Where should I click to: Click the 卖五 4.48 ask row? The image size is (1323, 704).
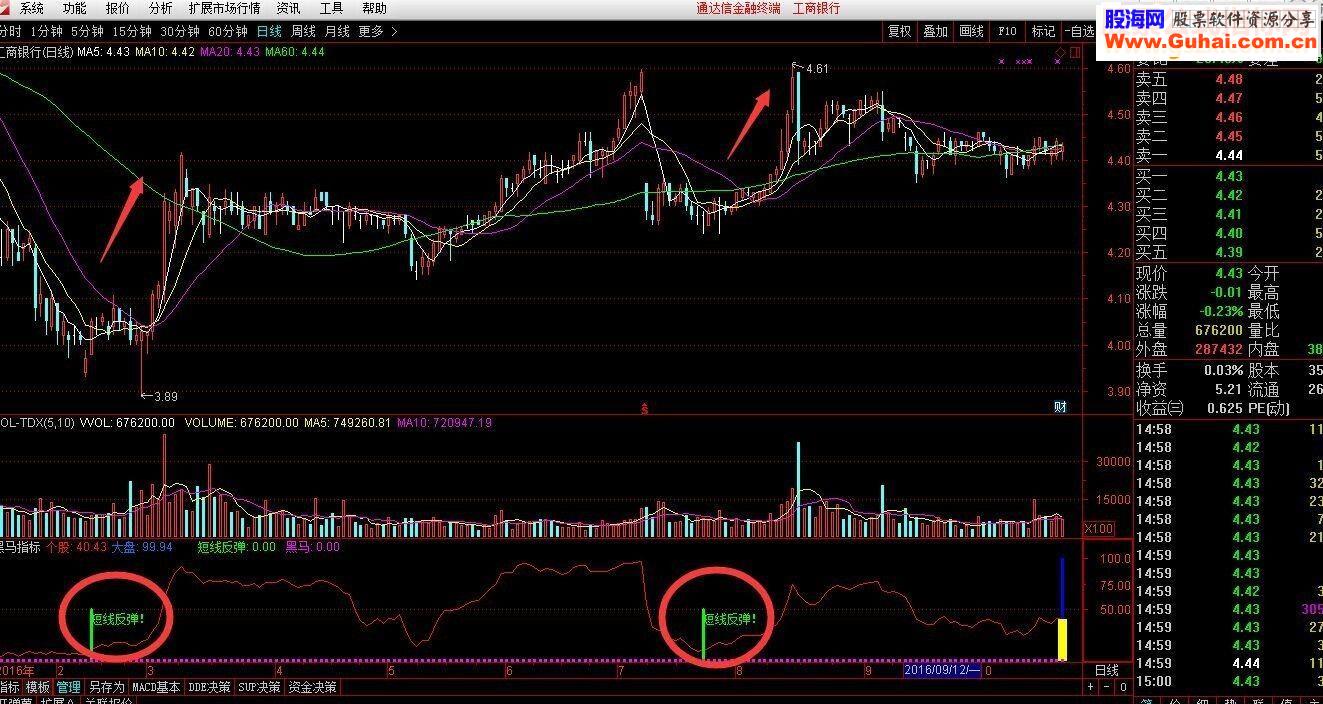(x=1228, y=79)
